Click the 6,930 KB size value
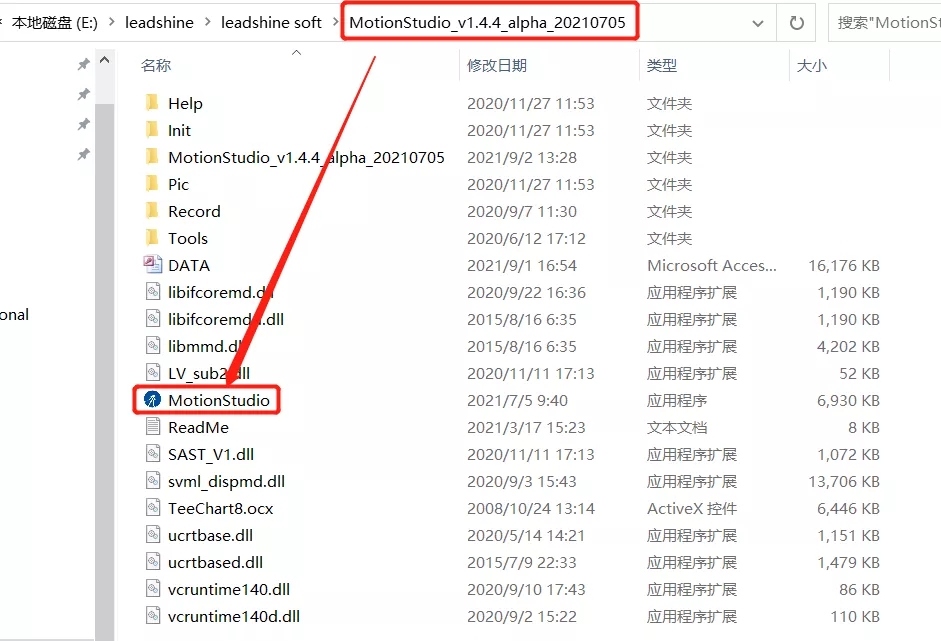This screenshot has width=941, height=641. tap(848, 400)
